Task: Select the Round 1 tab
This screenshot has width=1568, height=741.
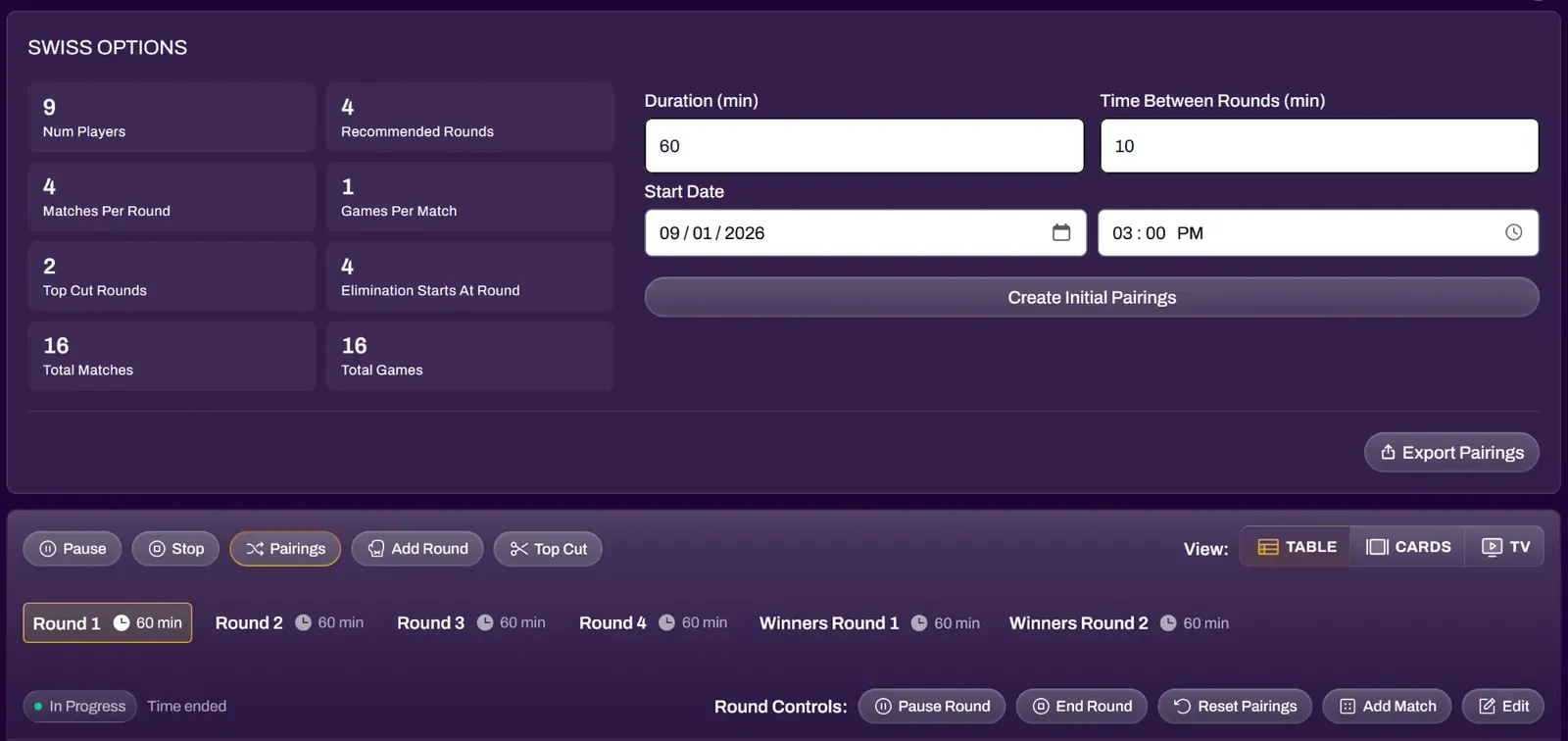Action: (108, 623)
